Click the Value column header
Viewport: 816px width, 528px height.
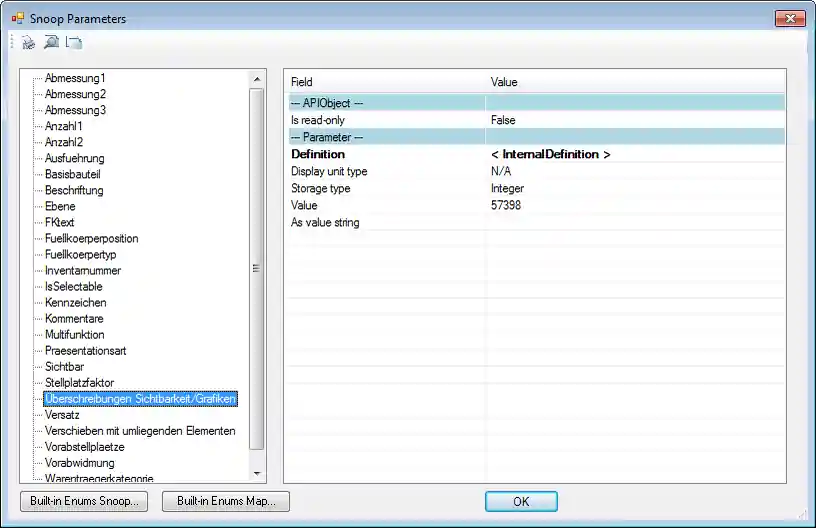[x=504, y=82]
